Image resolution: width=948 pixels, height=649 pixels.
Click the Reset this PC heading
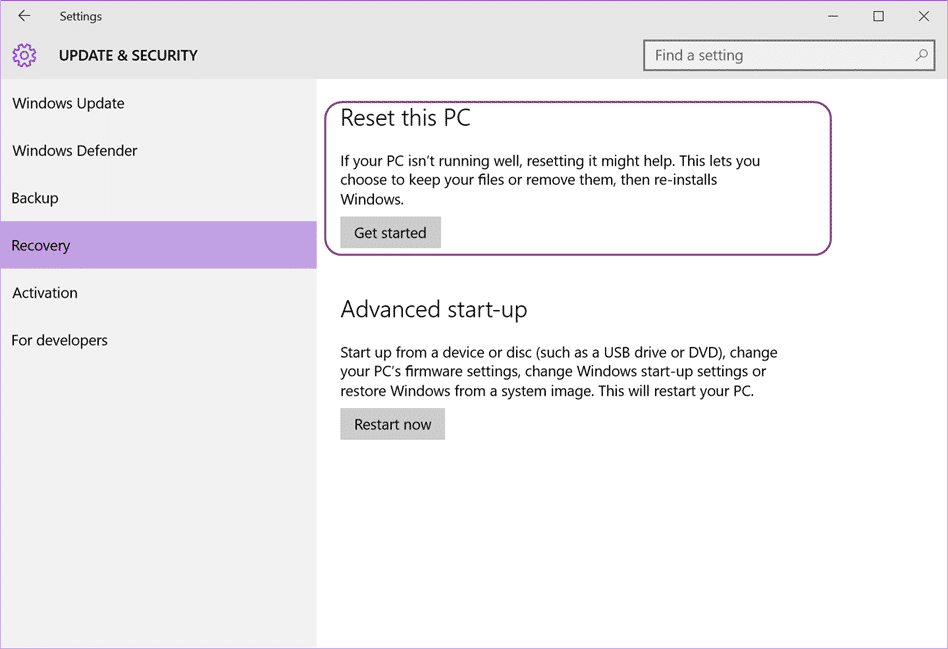405,118
